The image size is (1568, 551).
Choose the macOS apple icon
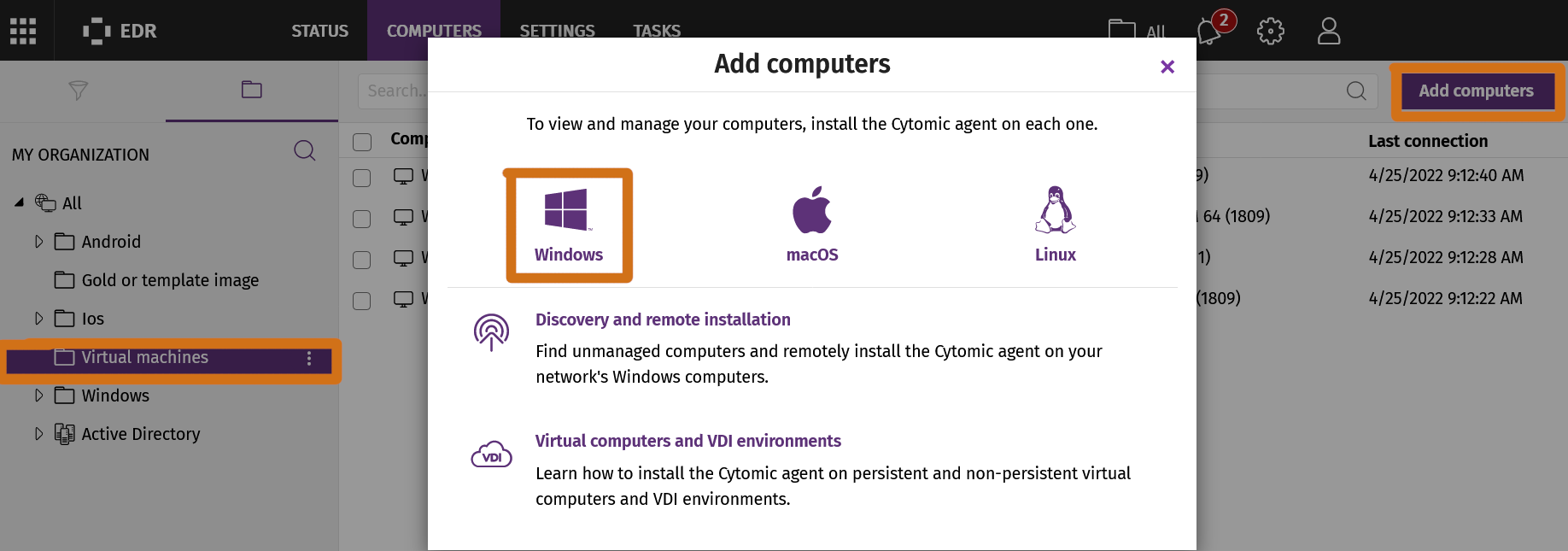812,209
